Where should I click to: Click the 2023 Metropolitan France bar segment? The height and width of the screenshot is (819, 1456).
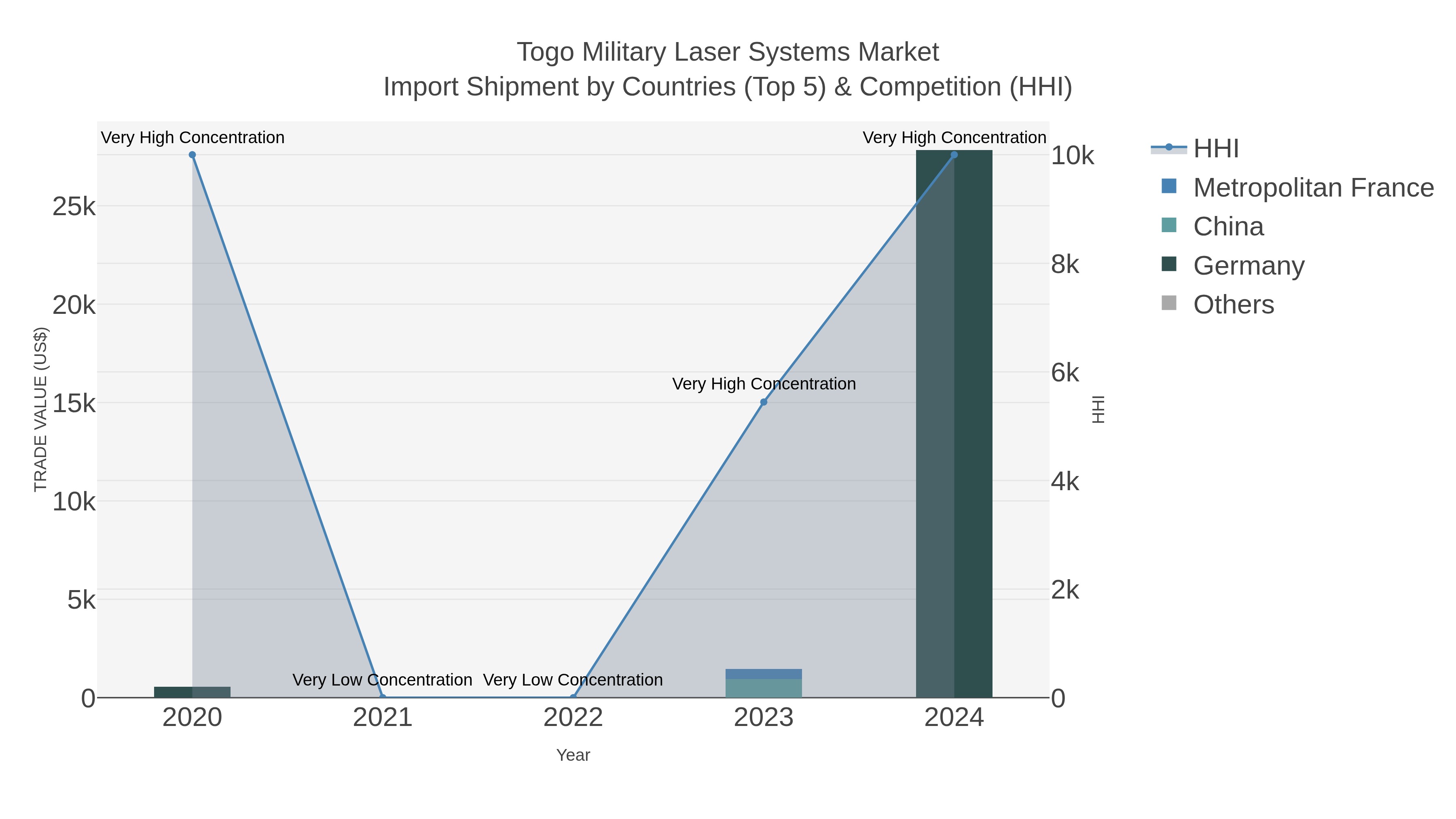point(764,674)
